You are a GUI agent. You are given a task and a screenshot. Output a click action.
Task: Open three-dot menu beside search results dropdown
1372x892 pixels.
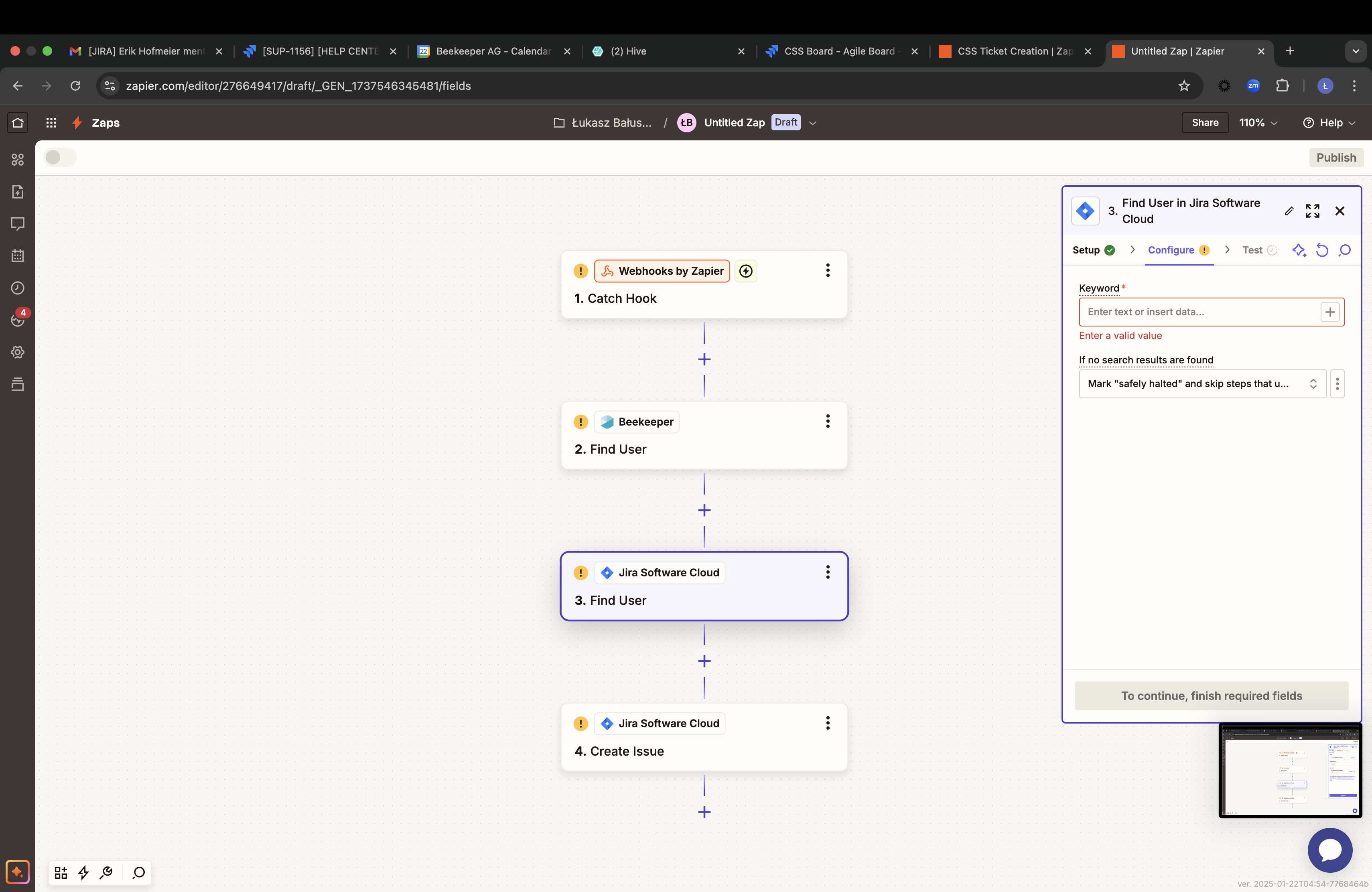(x=1337, y=384)
